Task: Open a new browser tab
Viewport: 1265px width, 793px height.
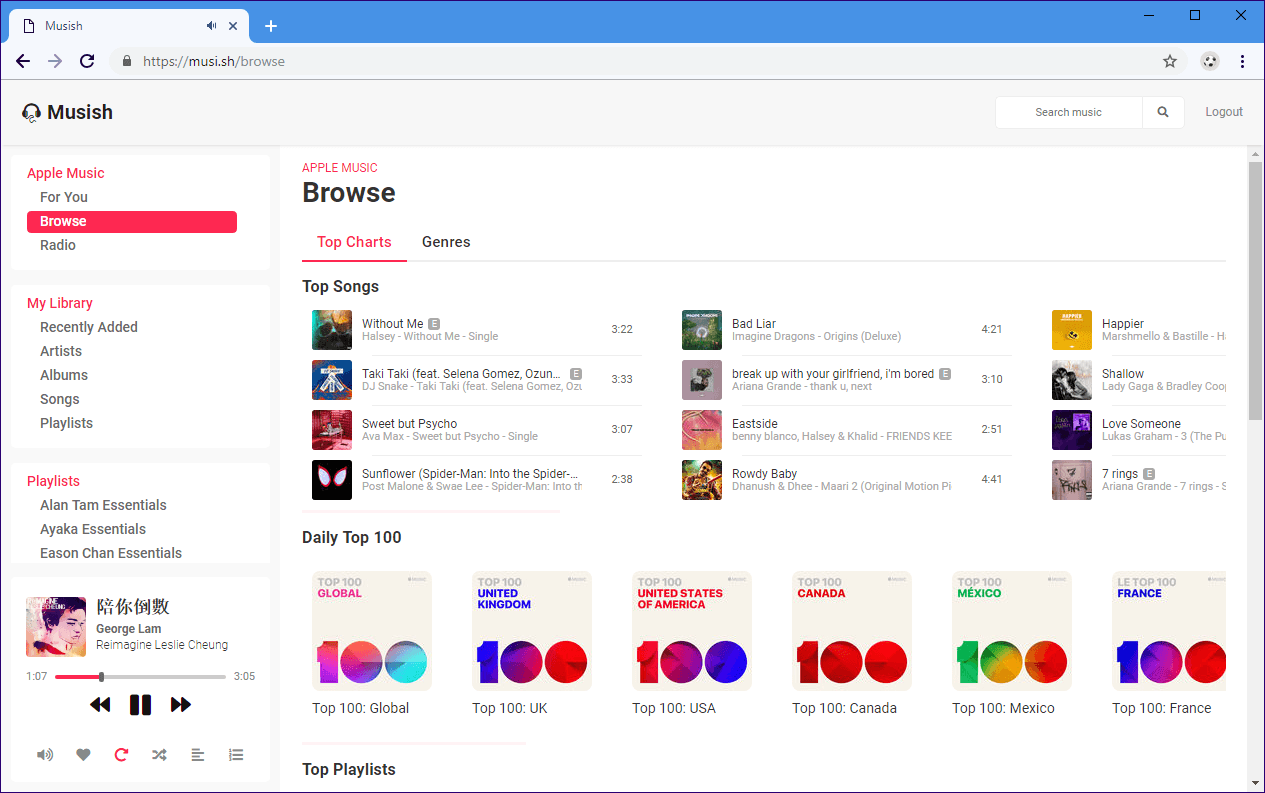Action: 270,26
